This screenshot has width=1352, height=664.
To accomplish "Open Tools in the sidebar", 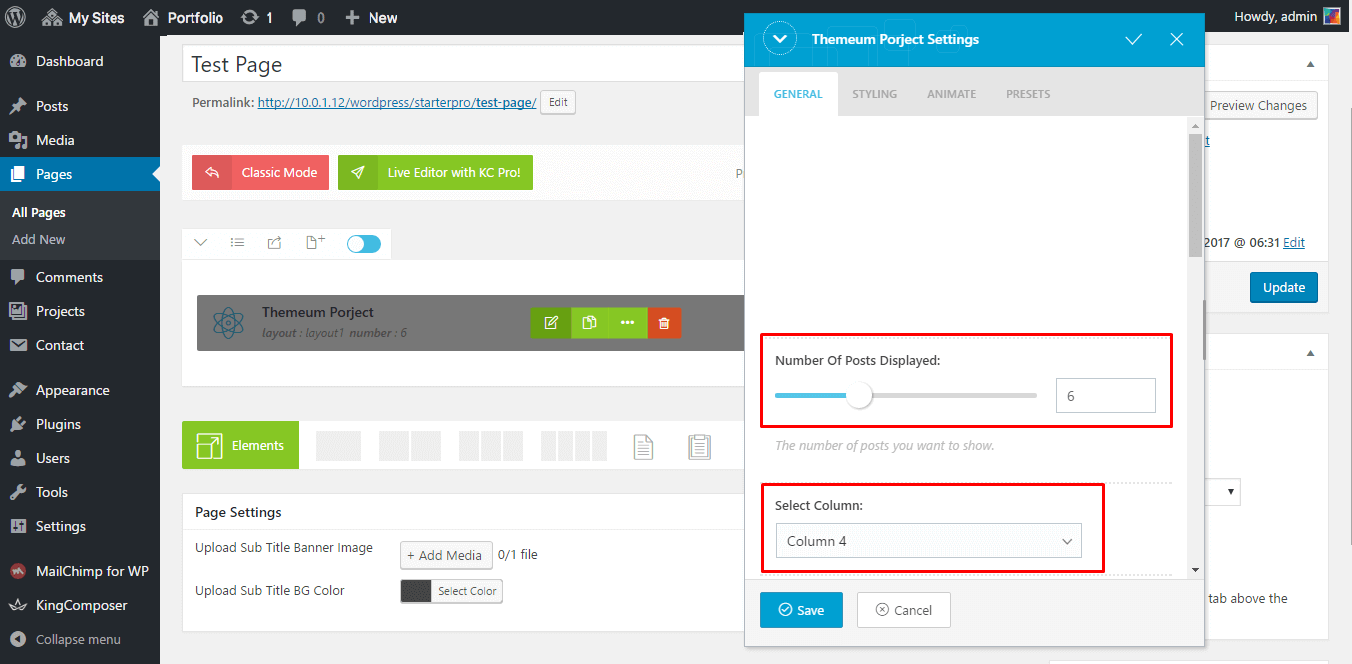I will coord(80,492).
